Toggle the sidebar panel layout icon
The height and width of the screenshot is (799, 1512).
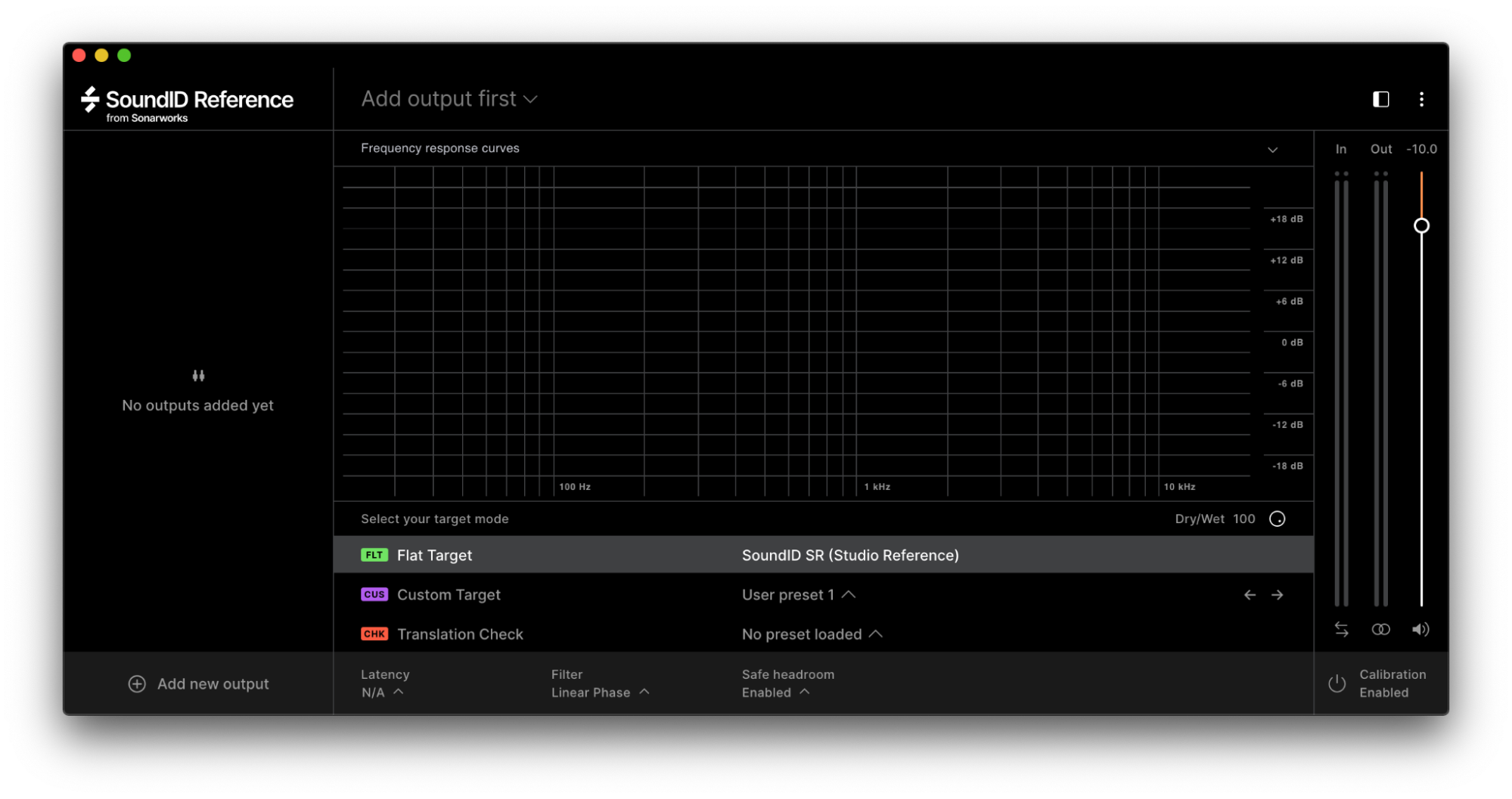click(x=1380, y=100)
